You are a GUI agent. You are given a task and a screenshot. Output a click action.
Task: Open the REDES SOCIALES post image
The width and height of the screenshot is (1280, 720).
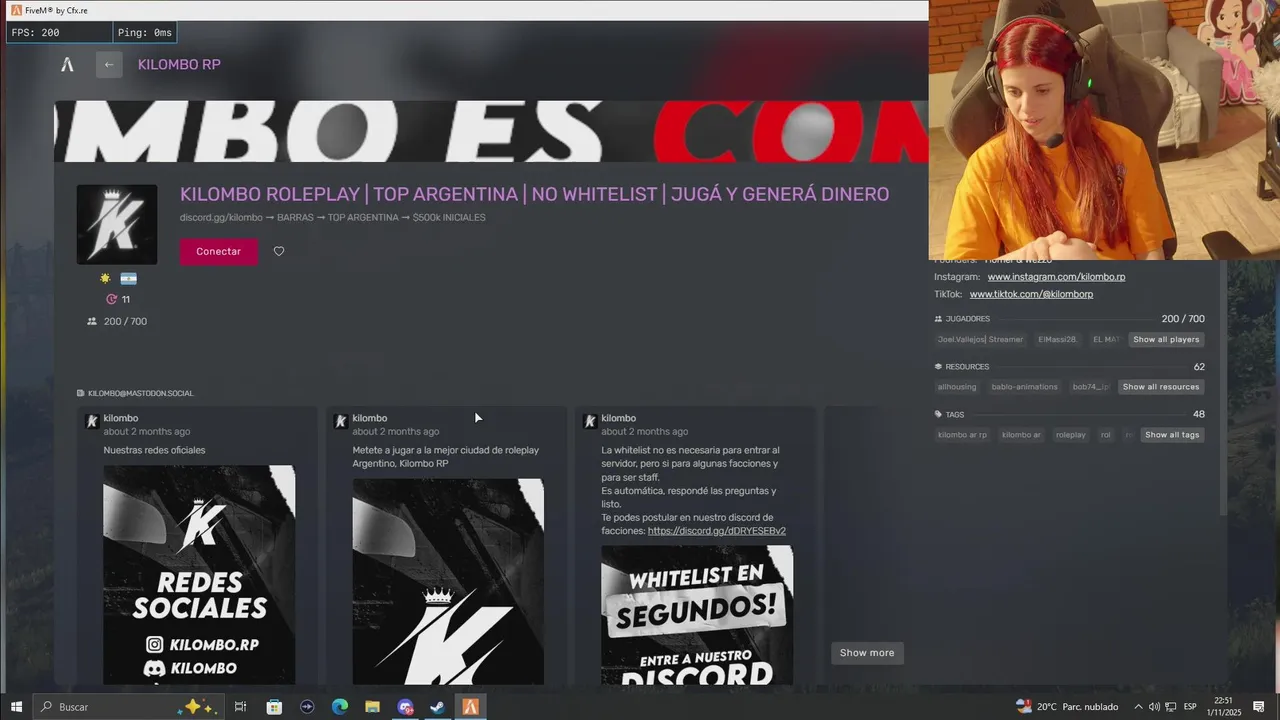point(199,574)
